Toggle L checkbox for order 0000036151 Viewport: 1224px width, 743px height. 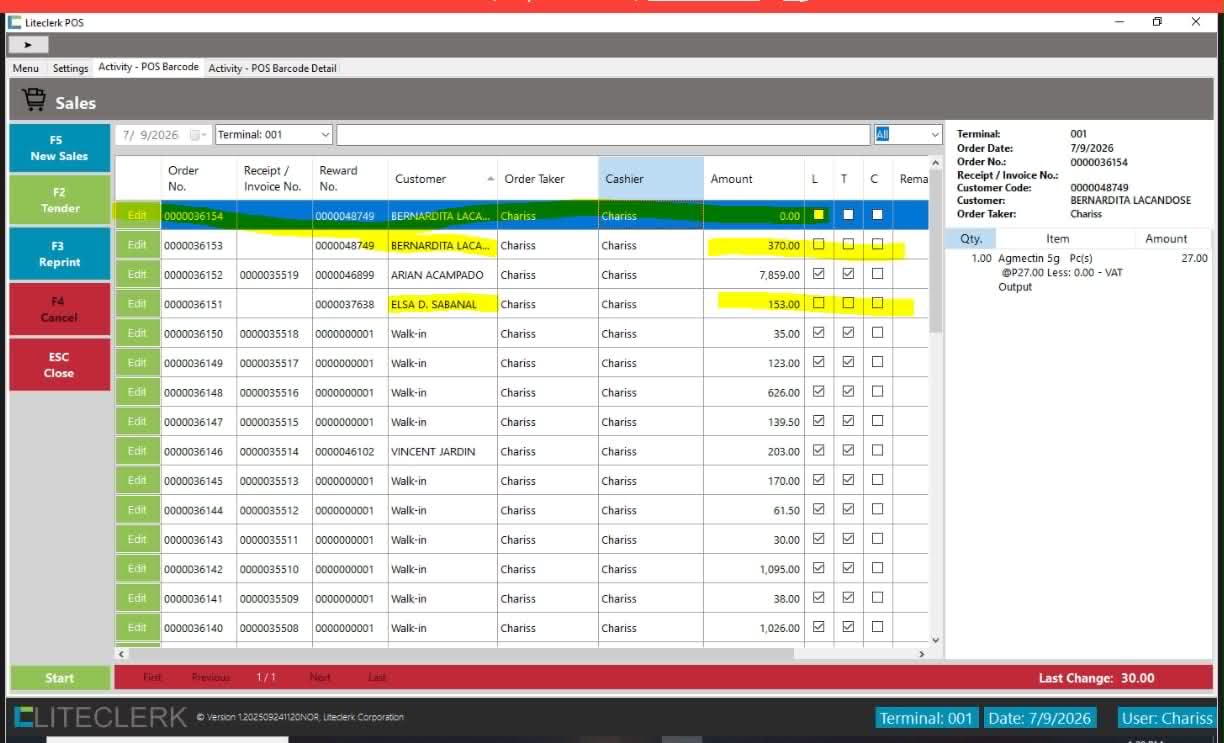(819, 303)
